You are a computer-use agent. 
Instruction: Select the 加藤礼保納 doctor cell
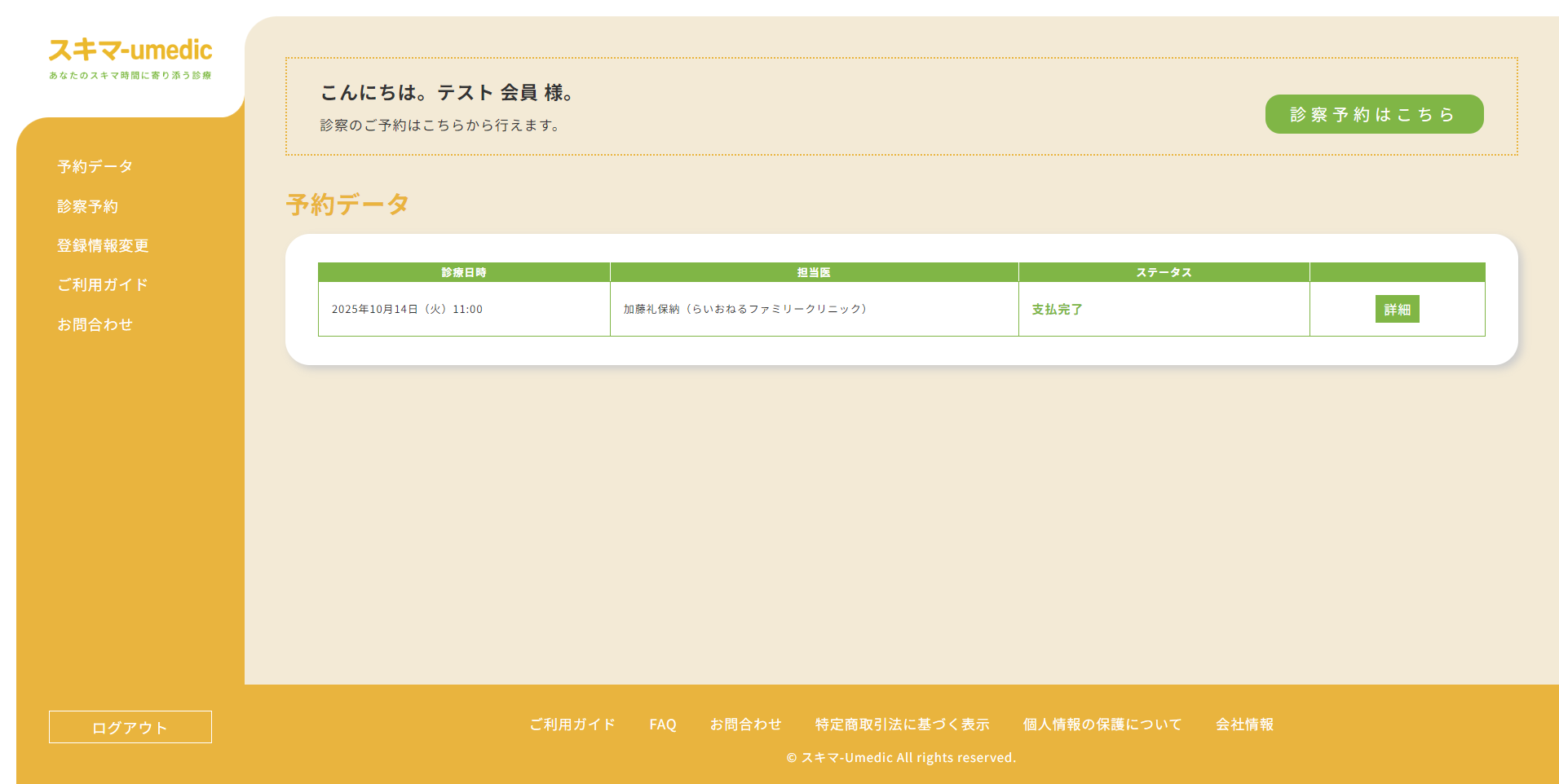[x=744, y=309]
